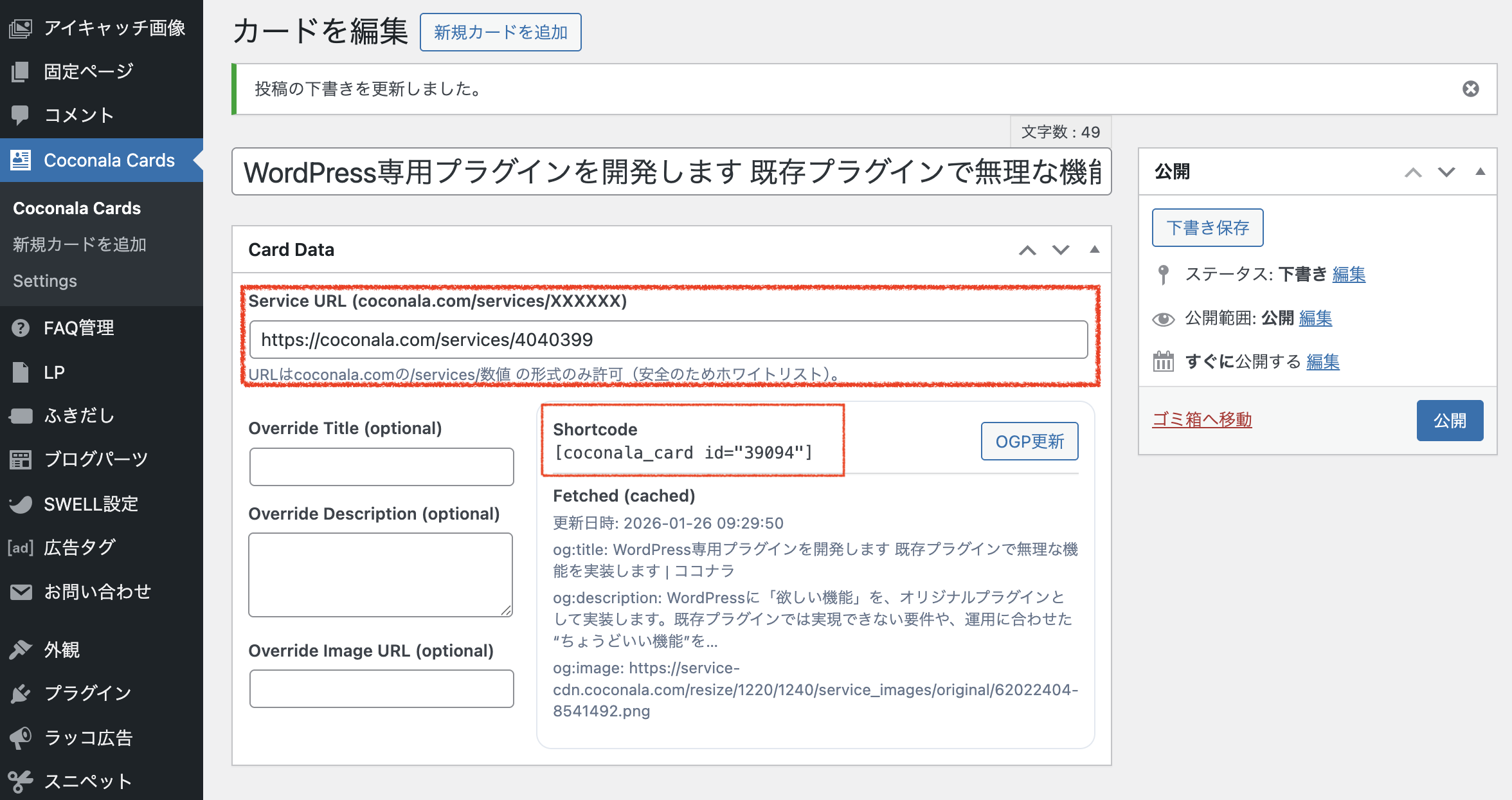
Task: Click the 外観 paintbrush icon
Action: [21, 650]
